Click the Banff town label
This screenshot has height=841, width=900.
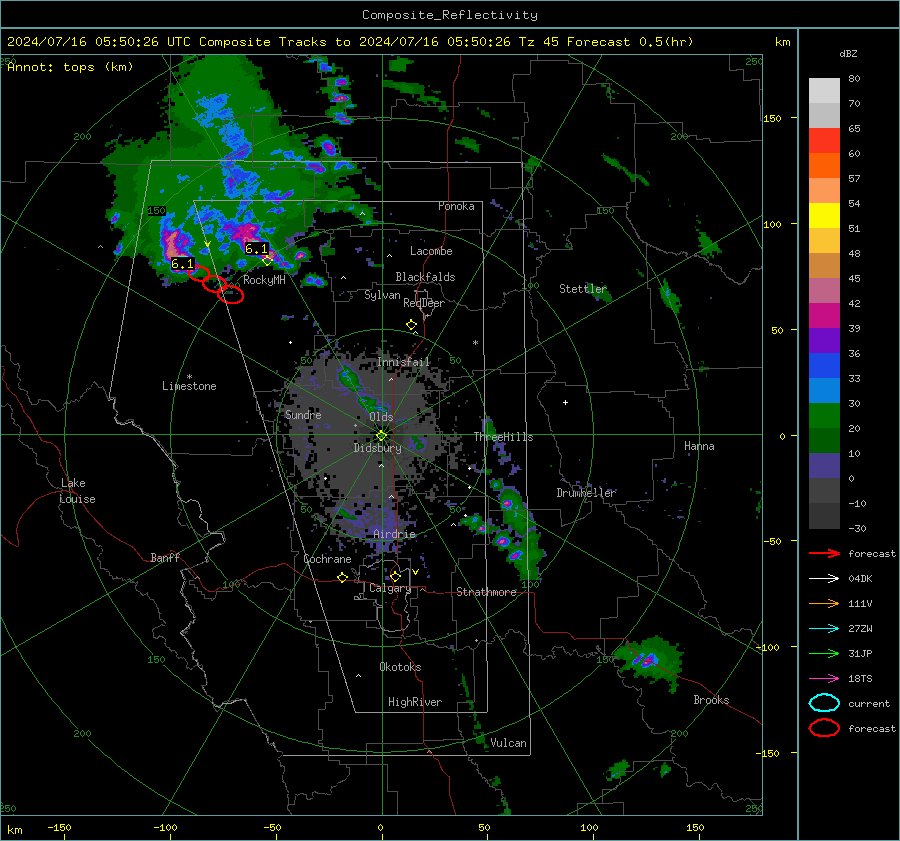point(165,558)
